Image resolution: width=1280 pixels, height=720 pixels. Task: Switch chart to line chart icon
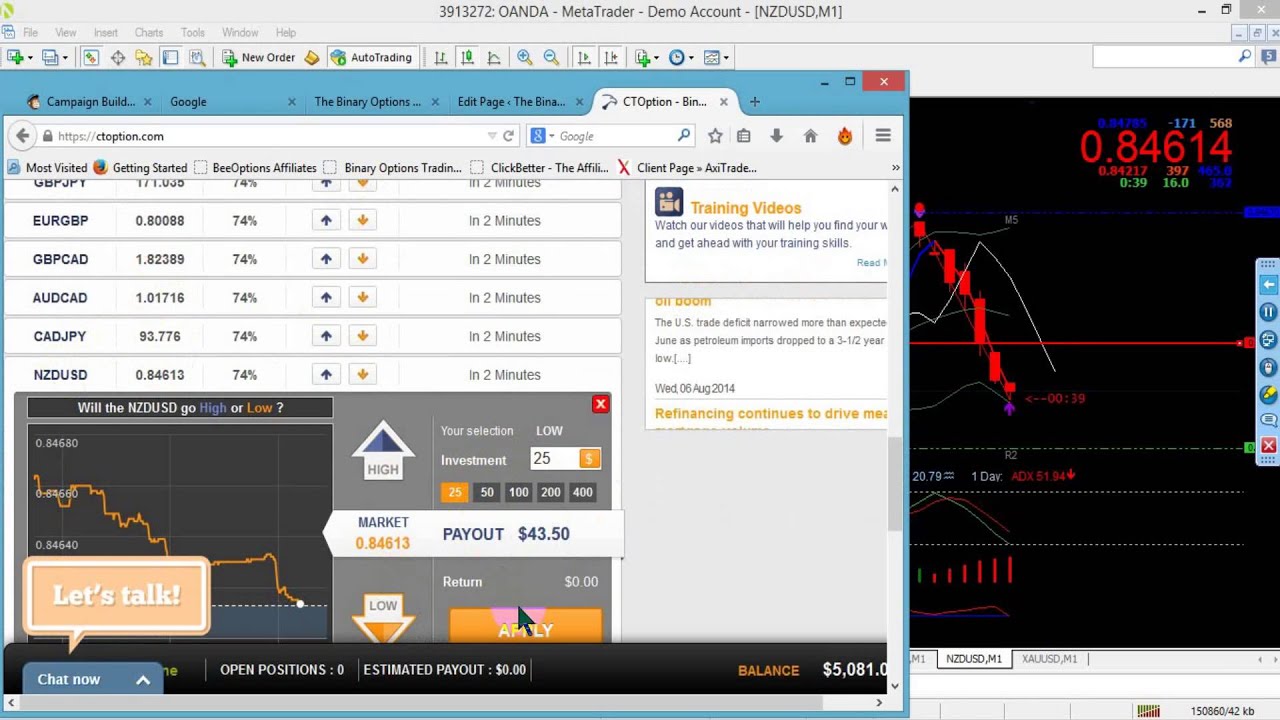[494, 57]
